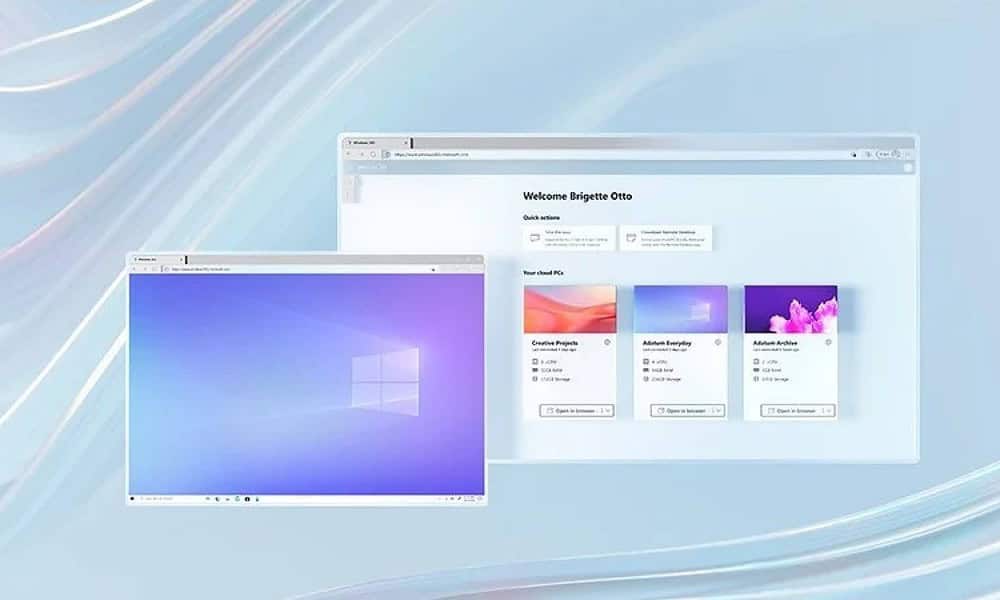Click the browser reload icon in address bar
This screenshot has height=600, width=1000.
[372, 152]
